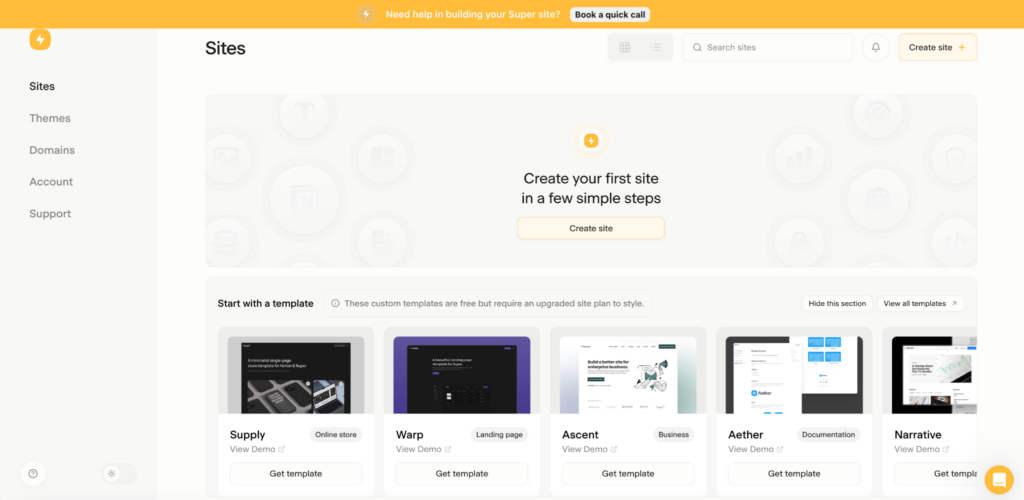Open Account settings from sidebar
Image resolution: width=1024 pixels, height=500 pixels.
coord(51,182)
